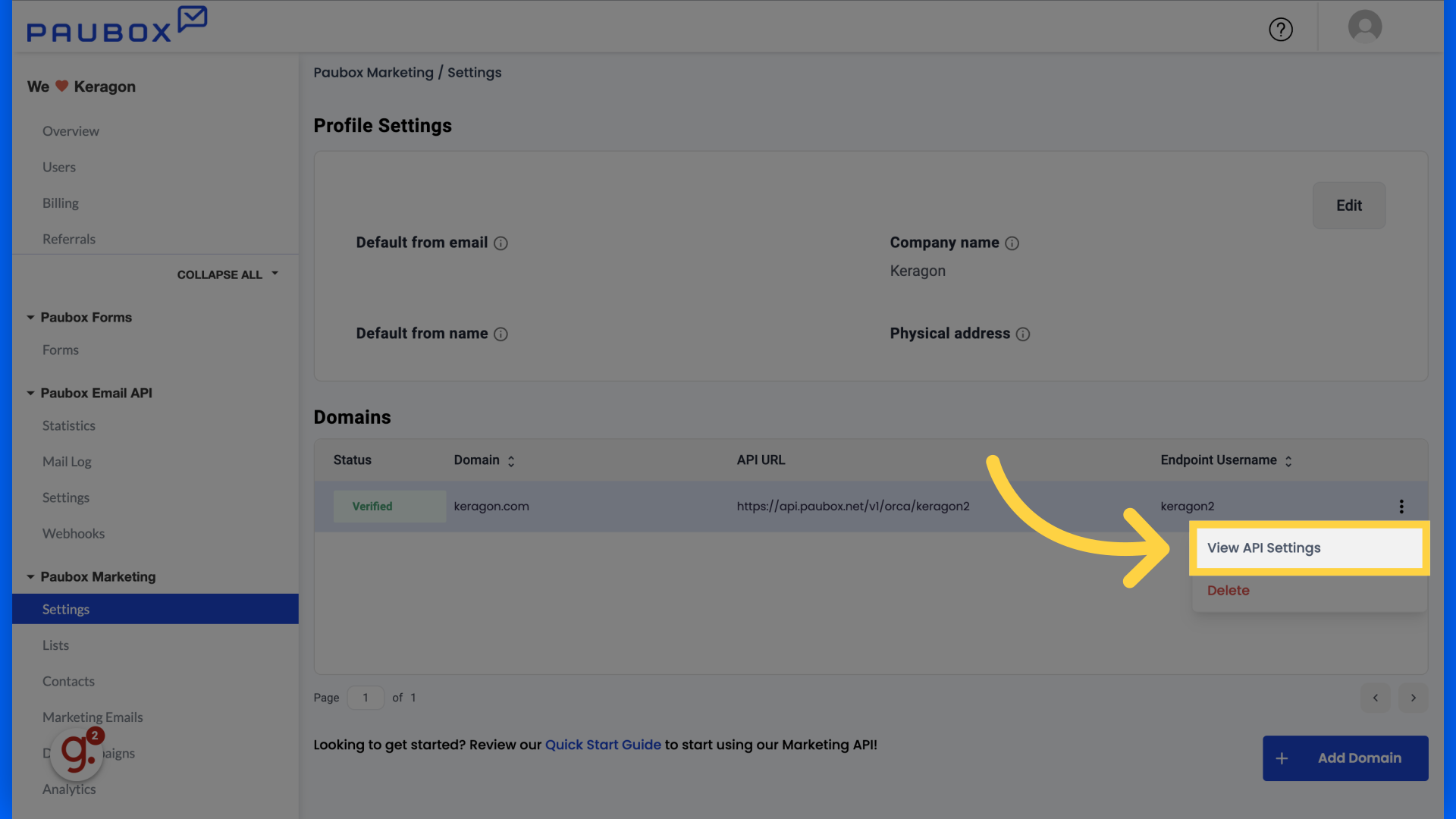Screen dimensions: 1456x819
Task: Click the Edit profile settings button
Action: 1349,206
